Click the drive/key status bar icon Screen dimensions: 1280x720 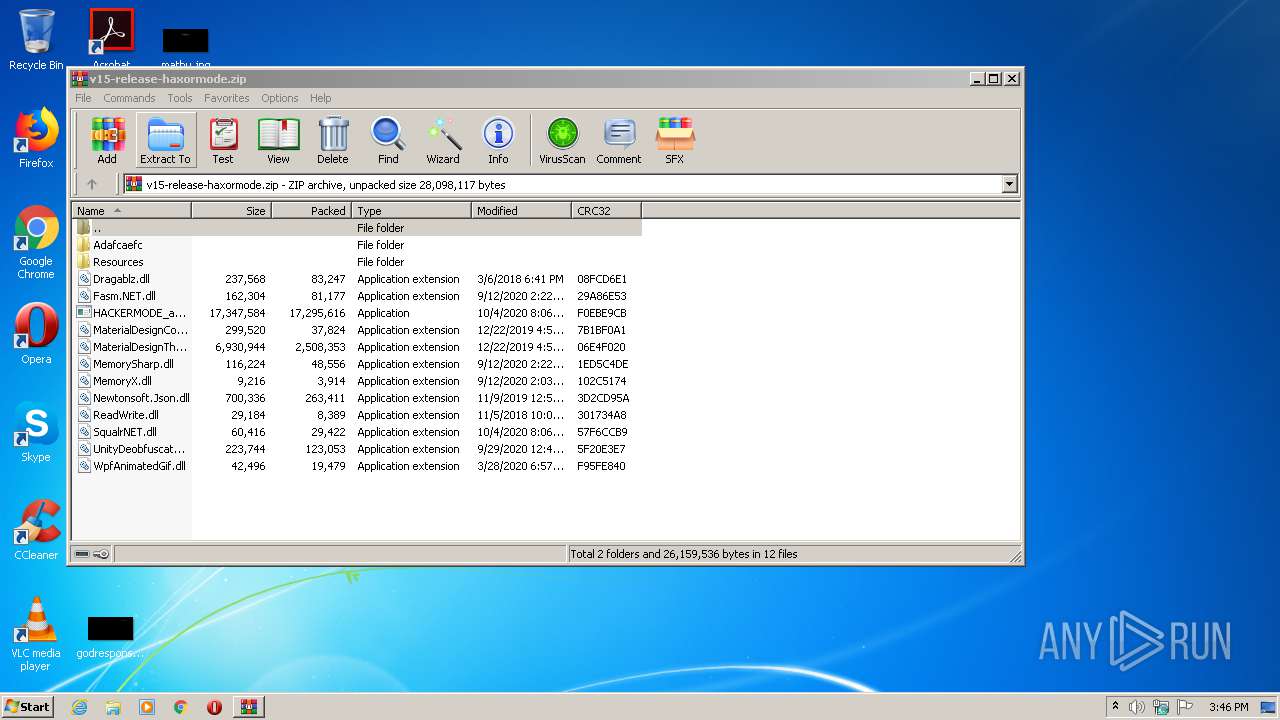pyautogui.click(x=91, y=554)
